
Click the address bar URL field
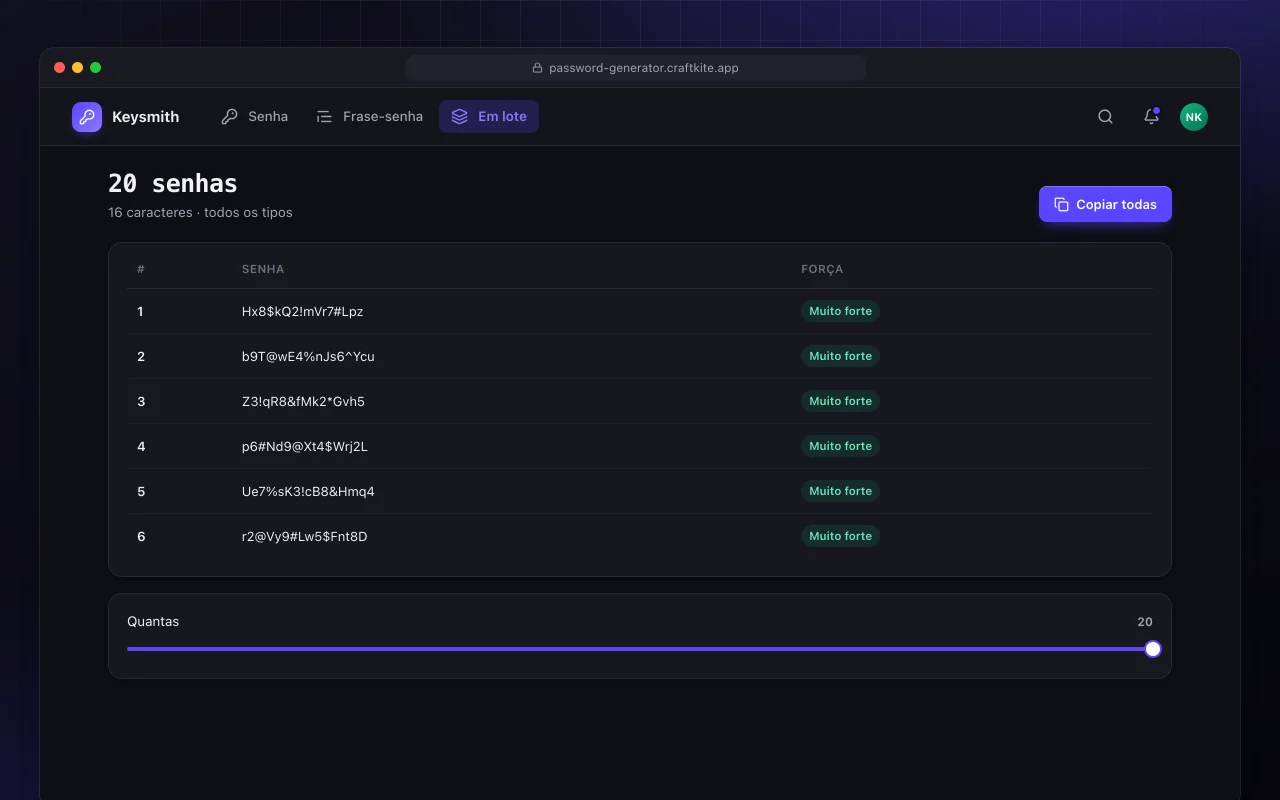coord(636,68)
